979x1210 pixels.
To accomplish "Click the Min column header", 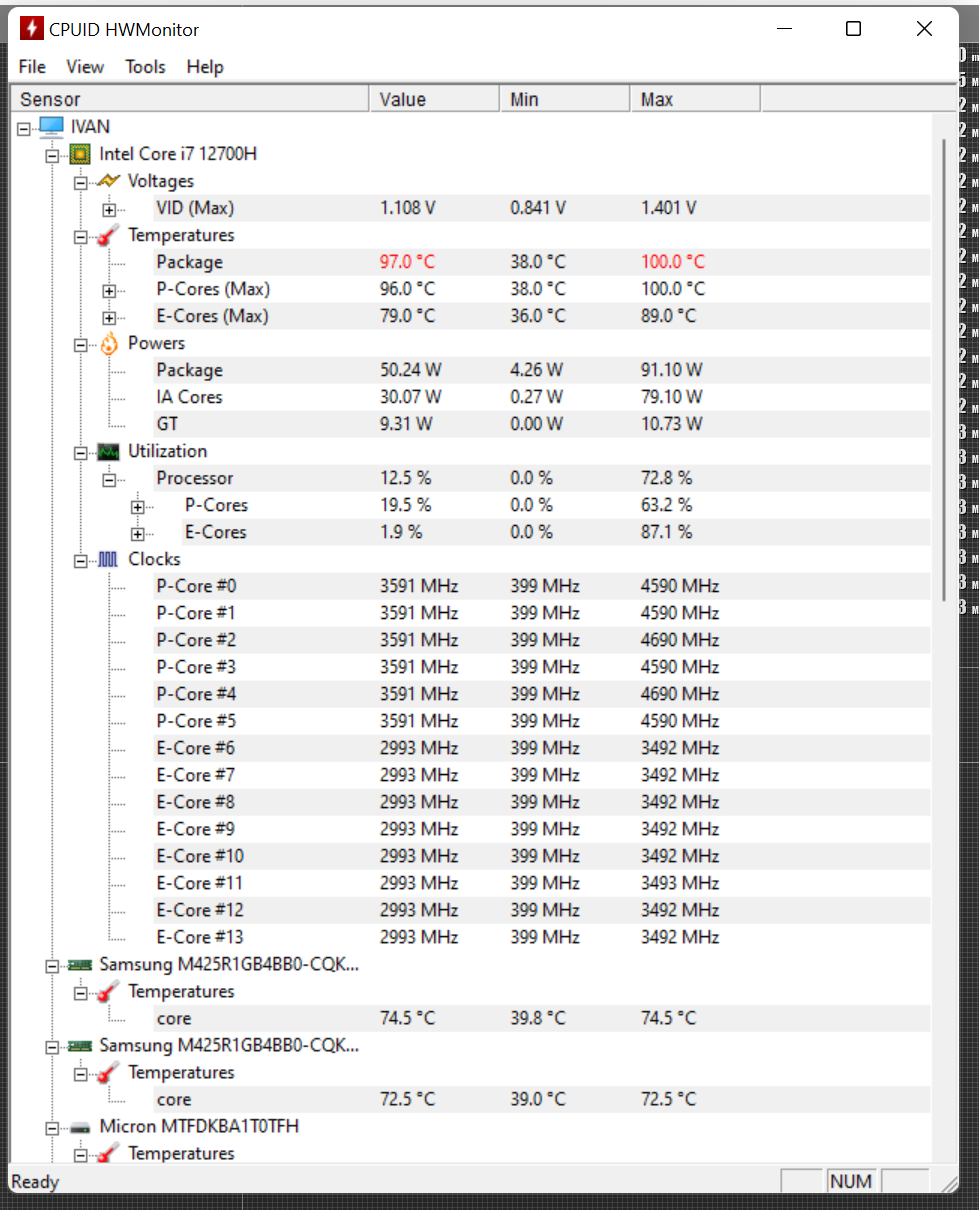I will coord(564,99).
